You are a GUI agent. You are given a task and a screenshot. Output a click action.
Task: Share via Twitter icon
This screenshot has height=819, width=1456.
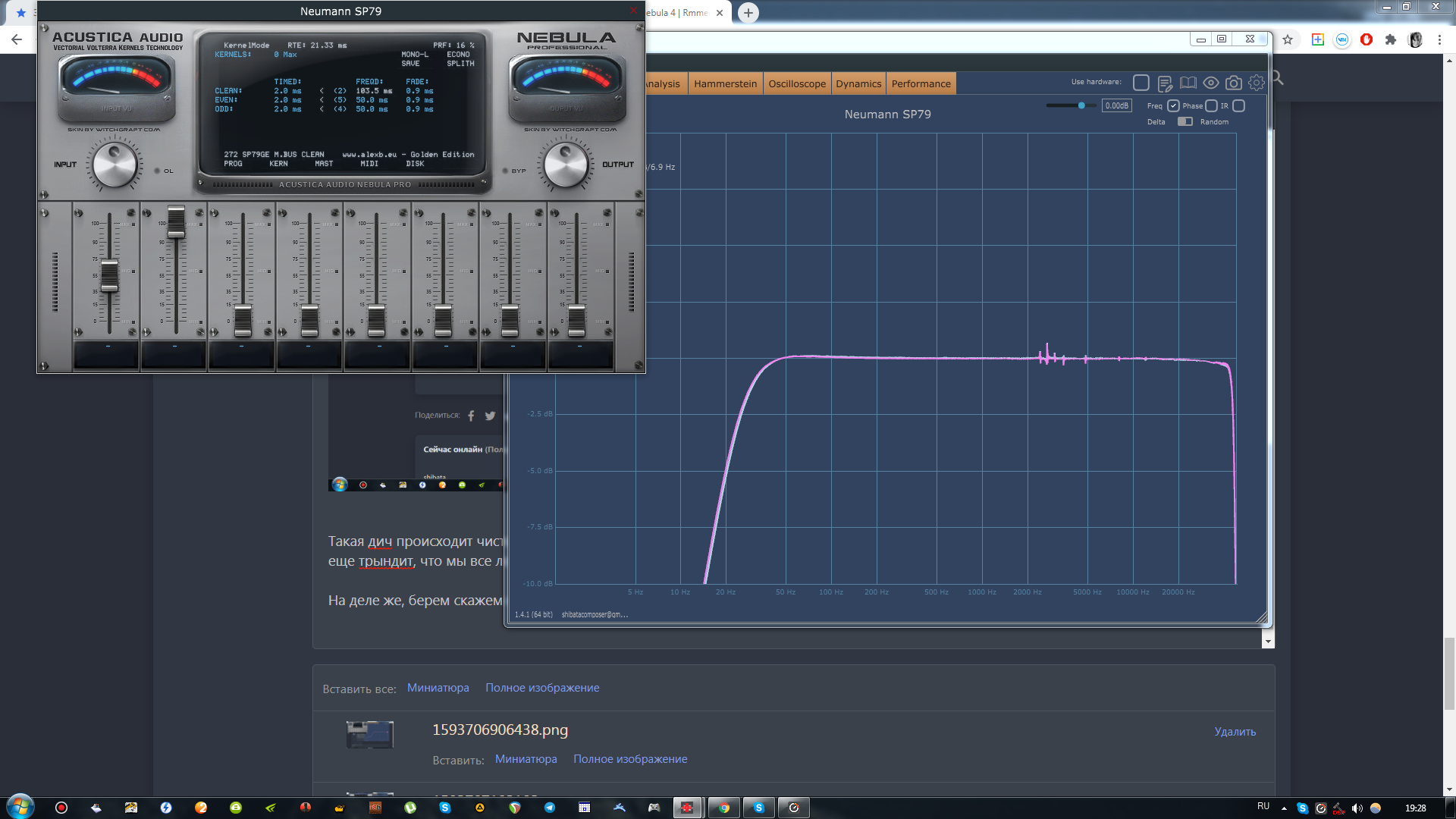point(490,416)
